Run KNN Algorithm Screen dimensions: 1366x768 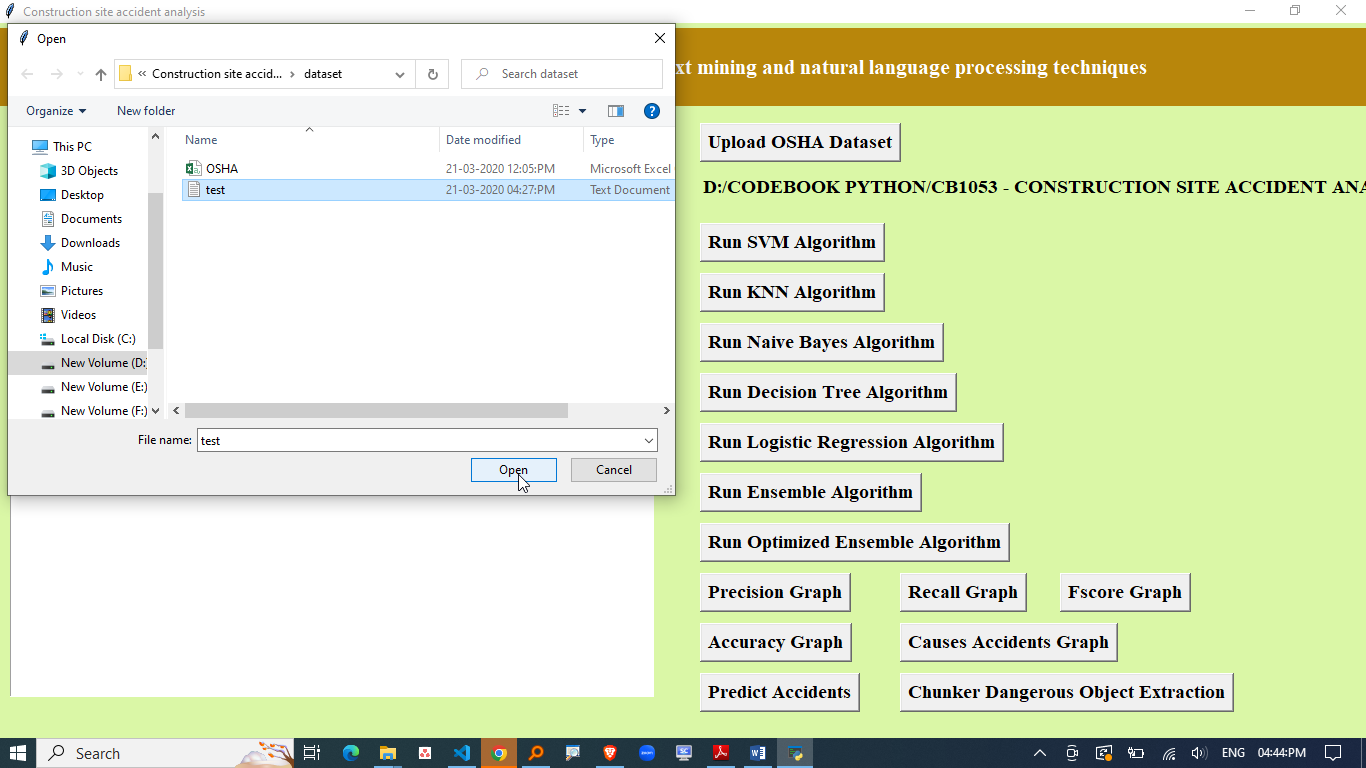click(x=792, y=292)
